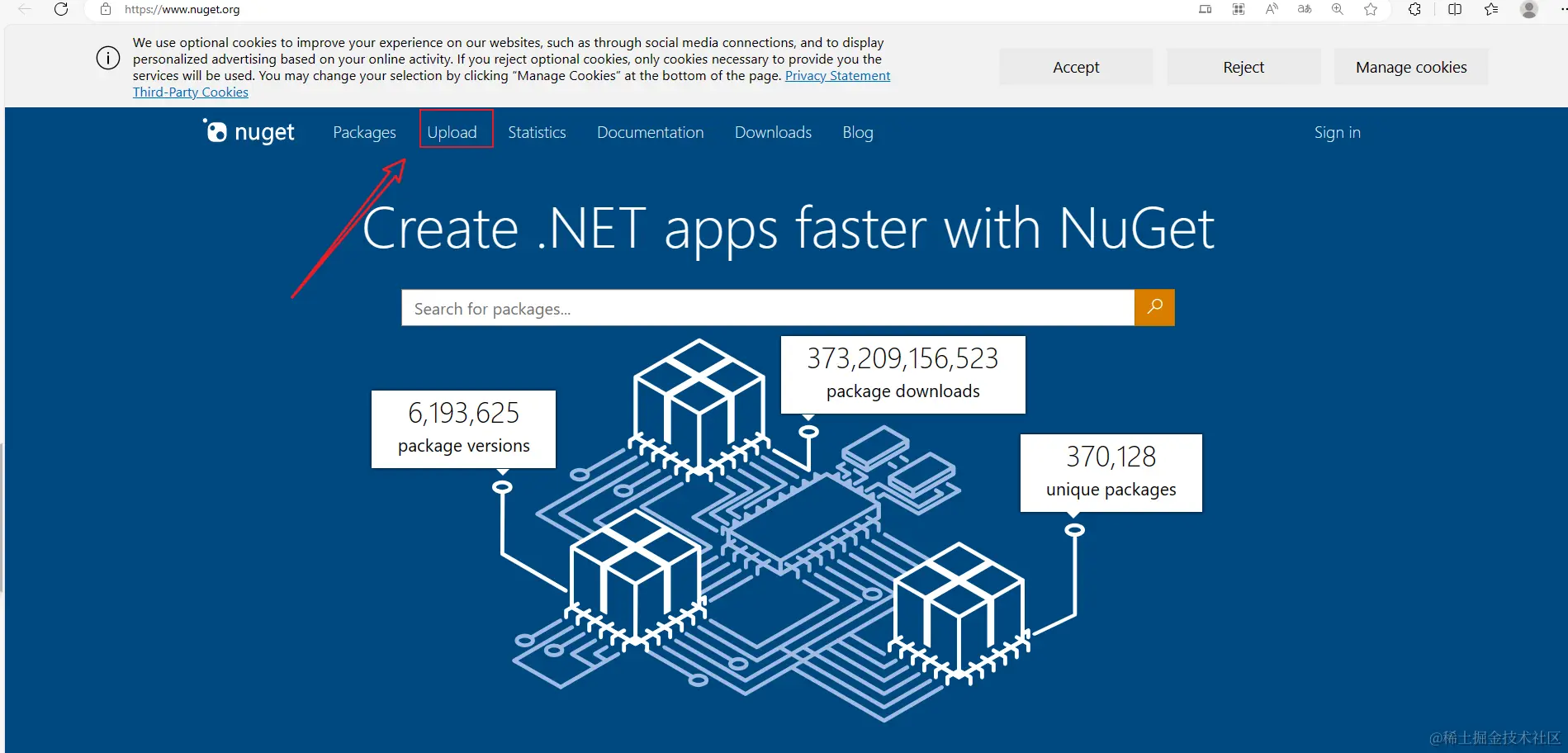Click the address bar URL www.nuget.org
The height and width of the screenshot is (753, 1568).
coord(182,10)
